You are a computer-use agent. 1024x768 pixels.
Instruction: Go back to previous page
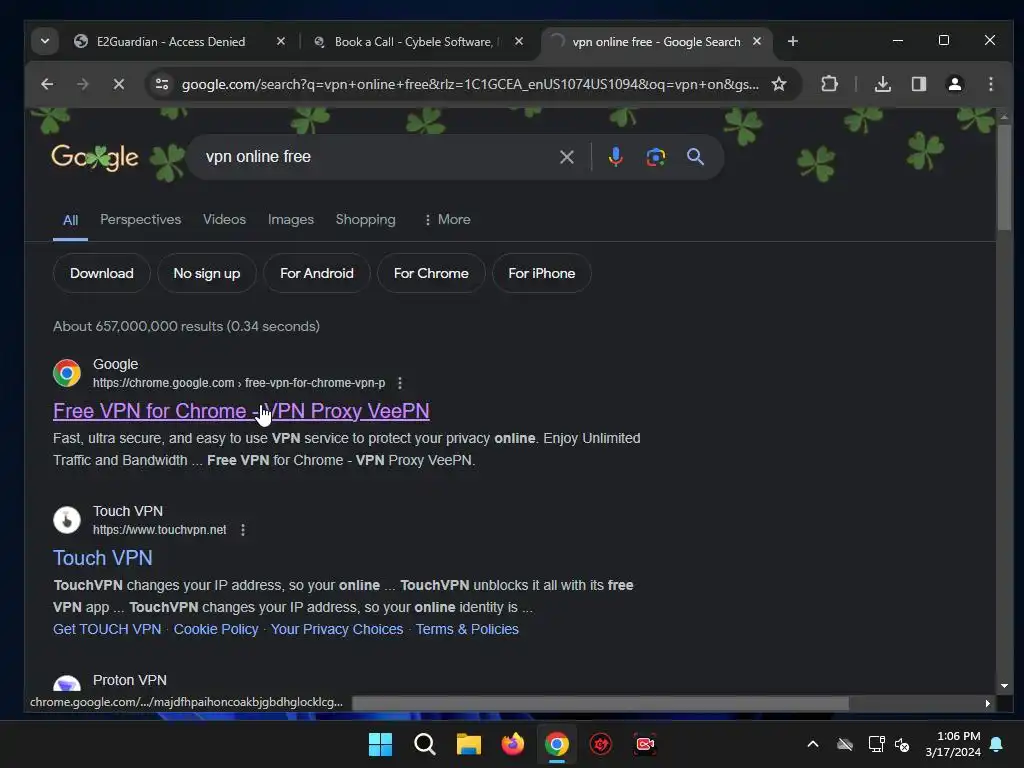47,84
